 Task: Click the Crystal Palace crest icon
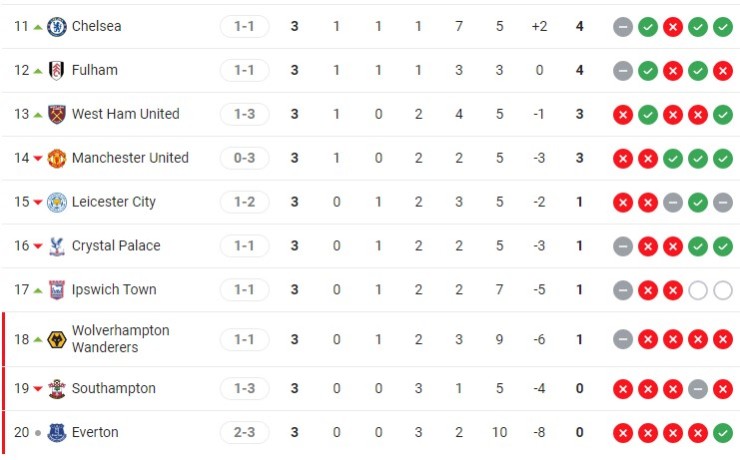coord(57,246)
